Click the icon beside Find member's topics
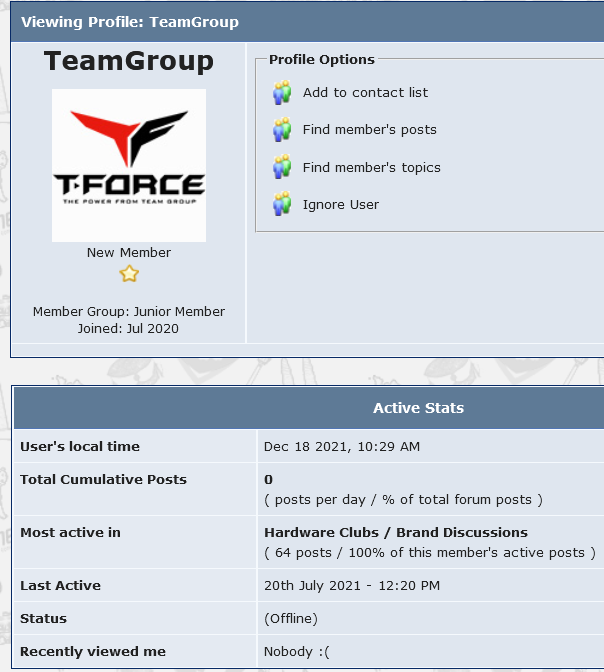604x672 pixels. coord(282,167)
